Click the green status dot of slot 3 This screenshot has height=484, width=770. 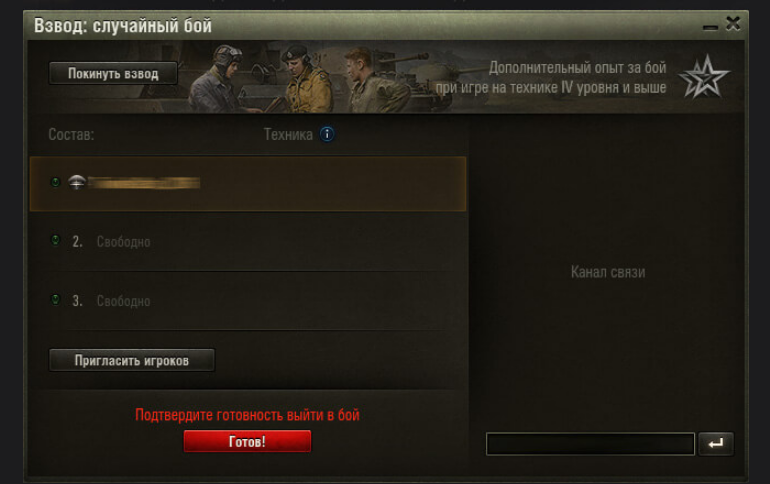55,299
